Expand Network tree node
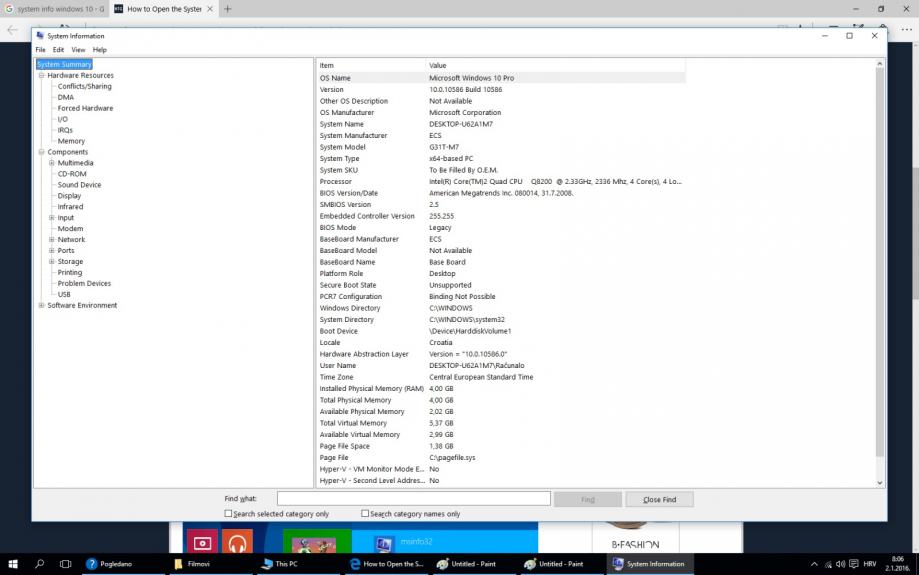 [x=52, y=240]
